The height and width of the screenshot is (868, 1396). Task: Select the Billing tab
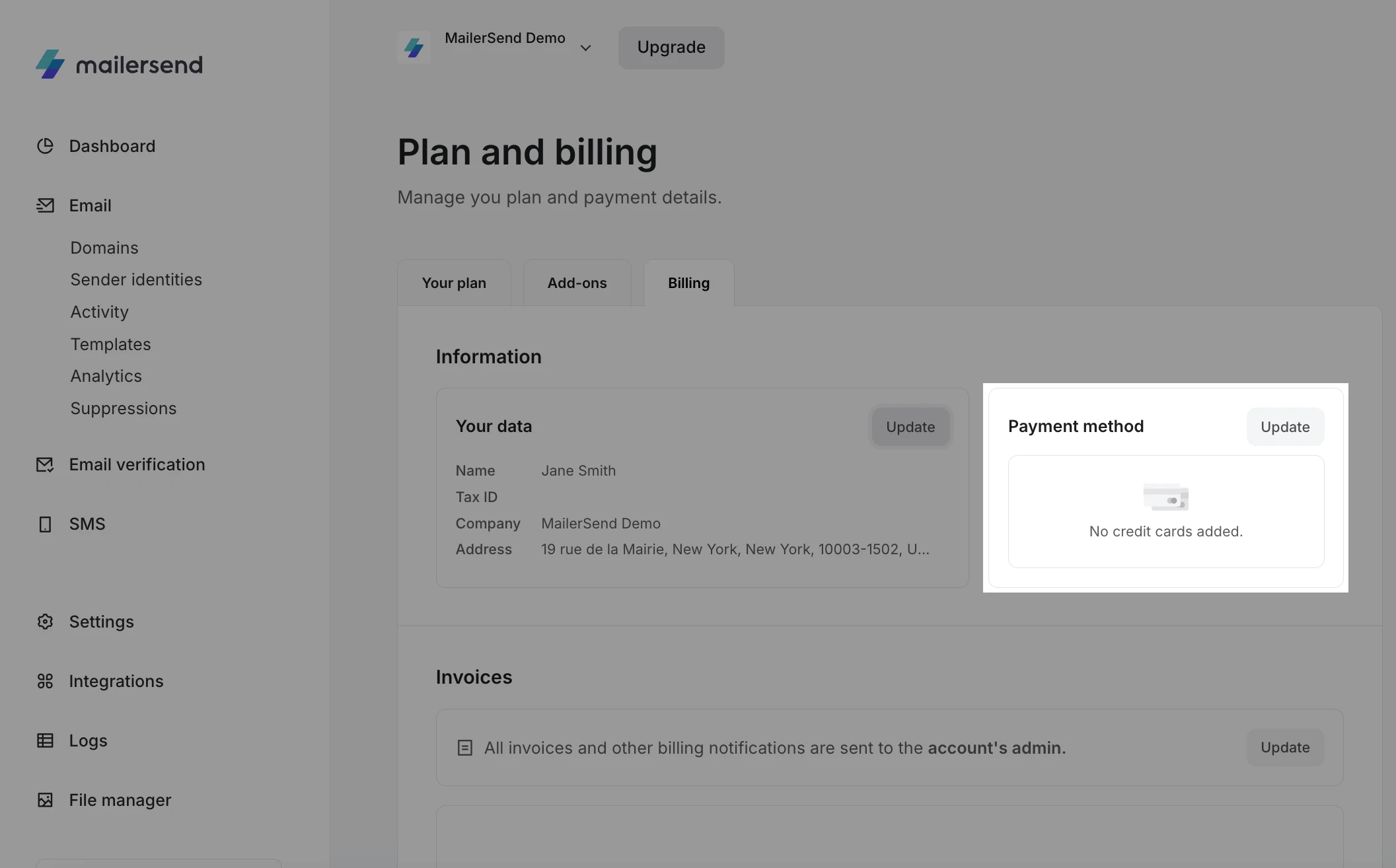point(688,283)
